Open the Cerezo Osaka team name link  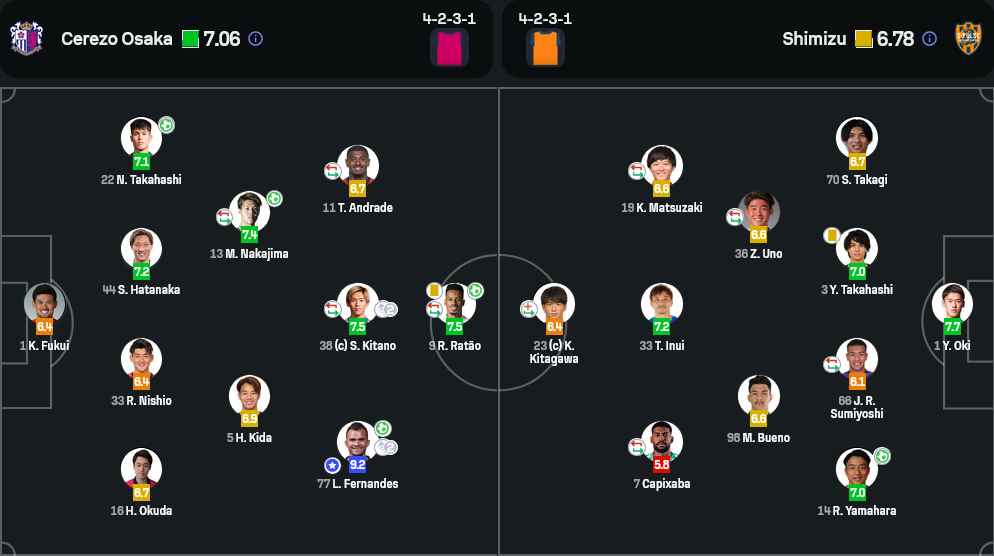(x=116, y=39)
